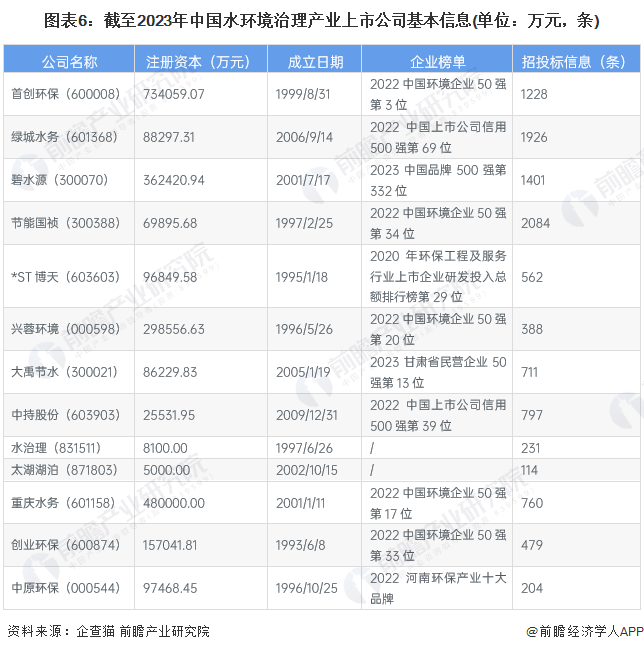Click ranking text 2023甘肃省民营企业50强第13位
This screenshot has width=644, height=652.
tap(438, 372)
